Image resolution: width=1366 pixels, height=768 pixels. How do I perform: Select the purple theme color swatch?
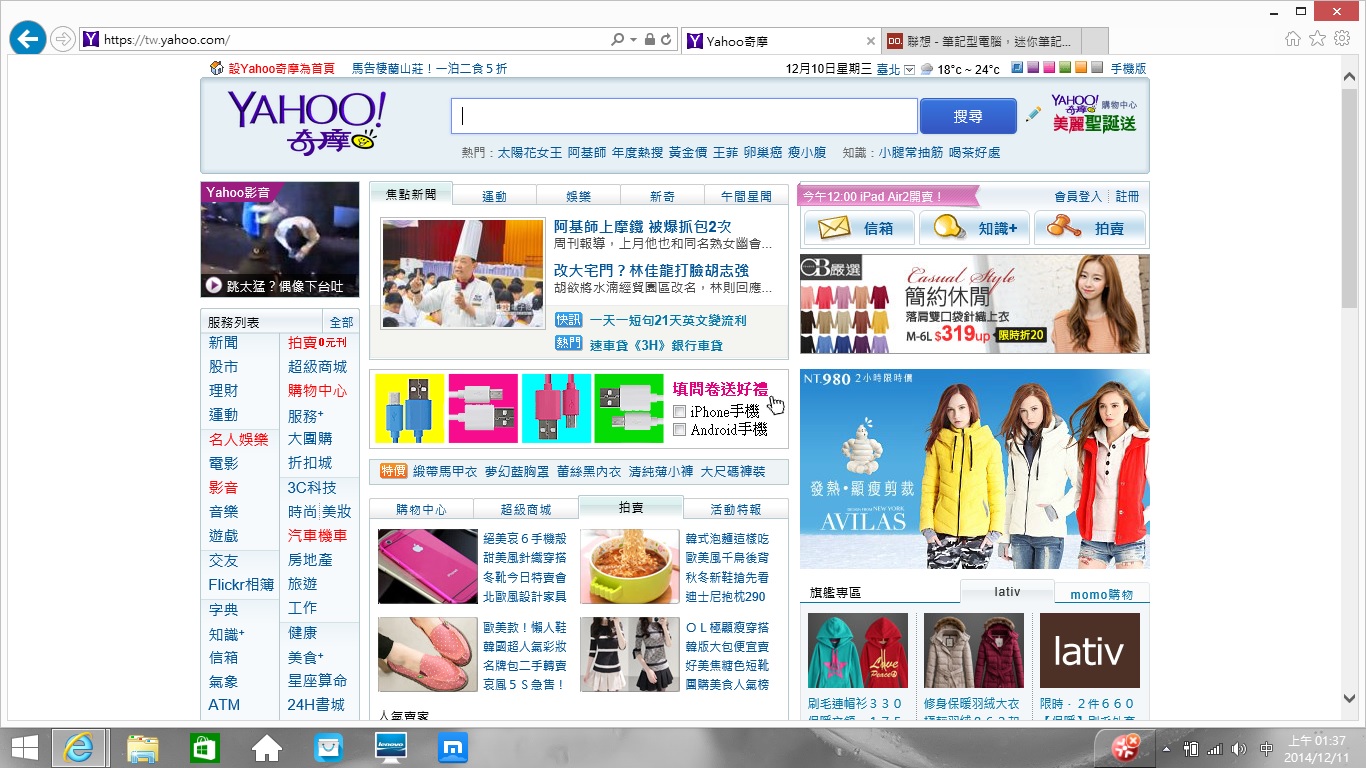(1033, 68)
